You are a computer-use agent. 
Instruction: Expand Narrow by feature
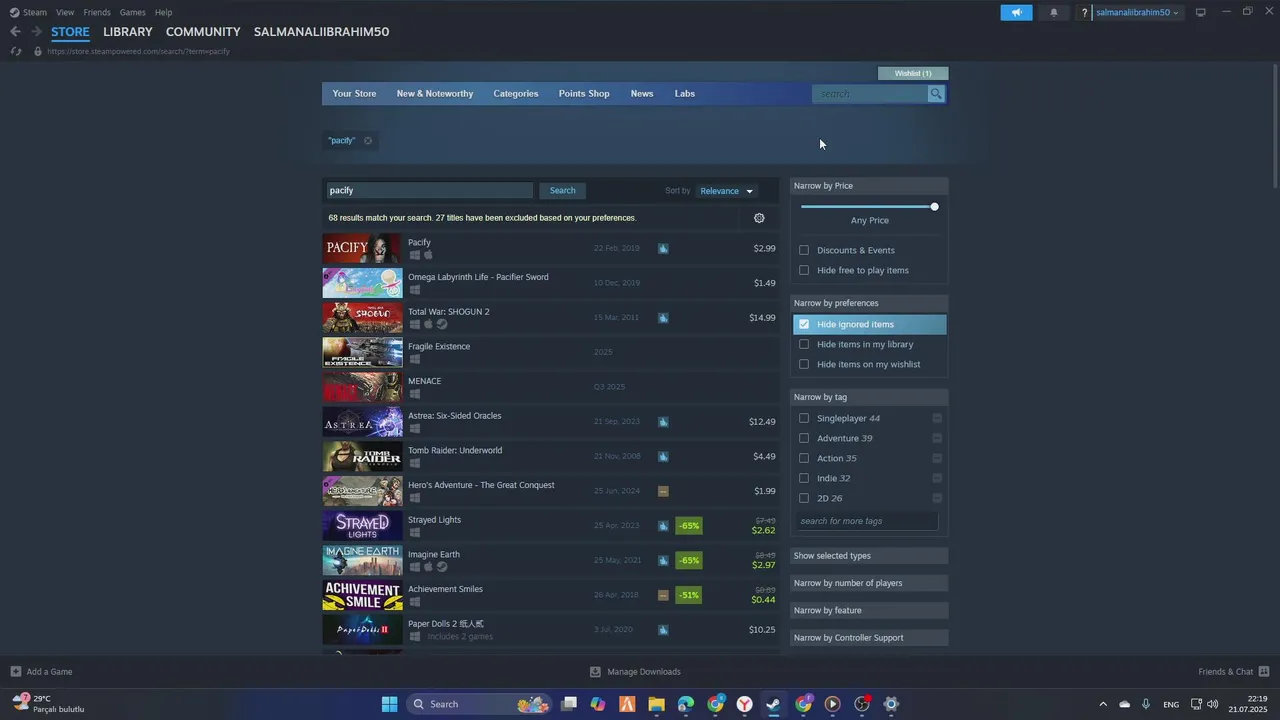[x=869, y=610]
